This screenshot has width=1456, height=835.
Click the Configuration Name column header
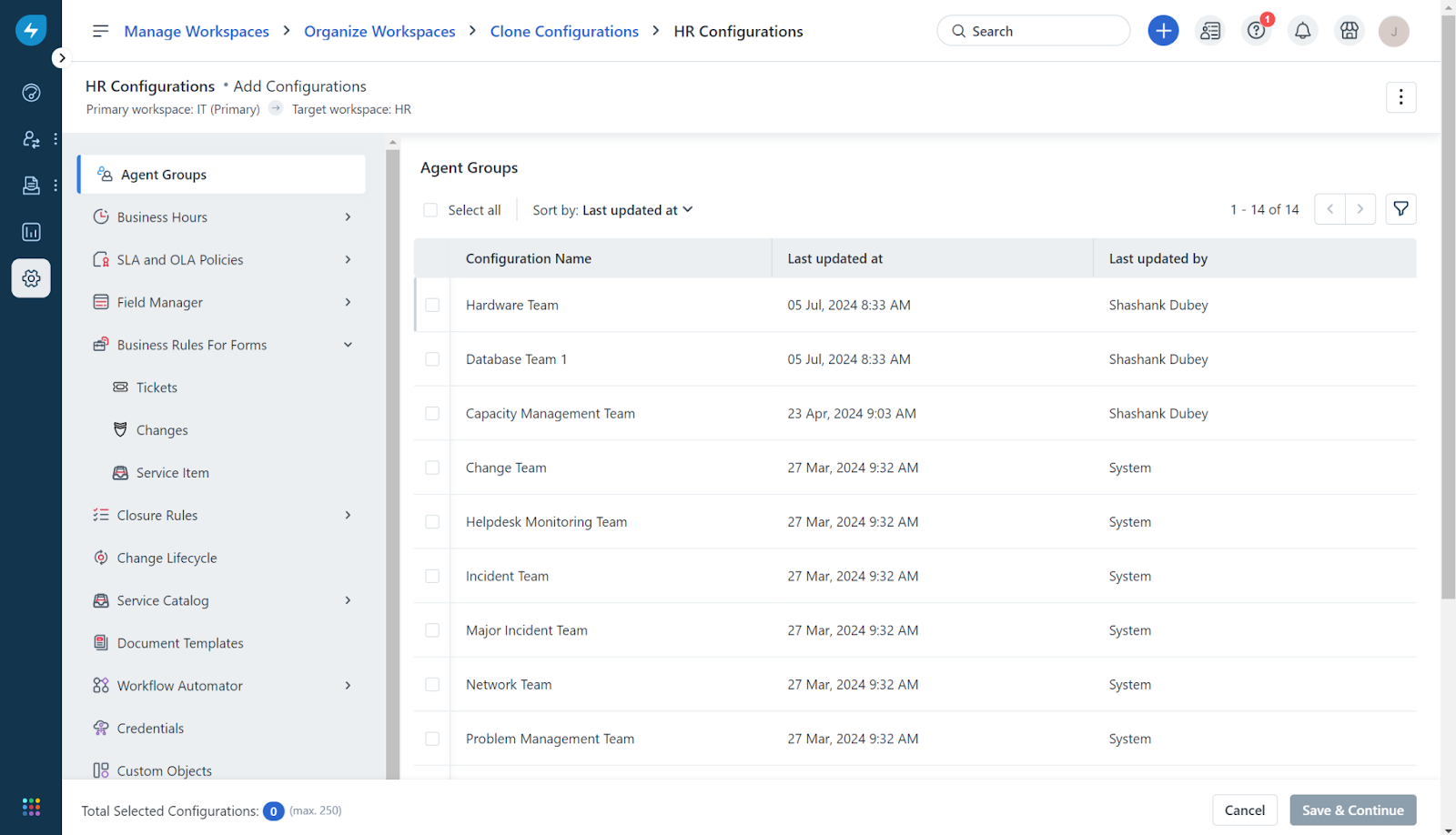pyautogui.click(x=529, y=258)
